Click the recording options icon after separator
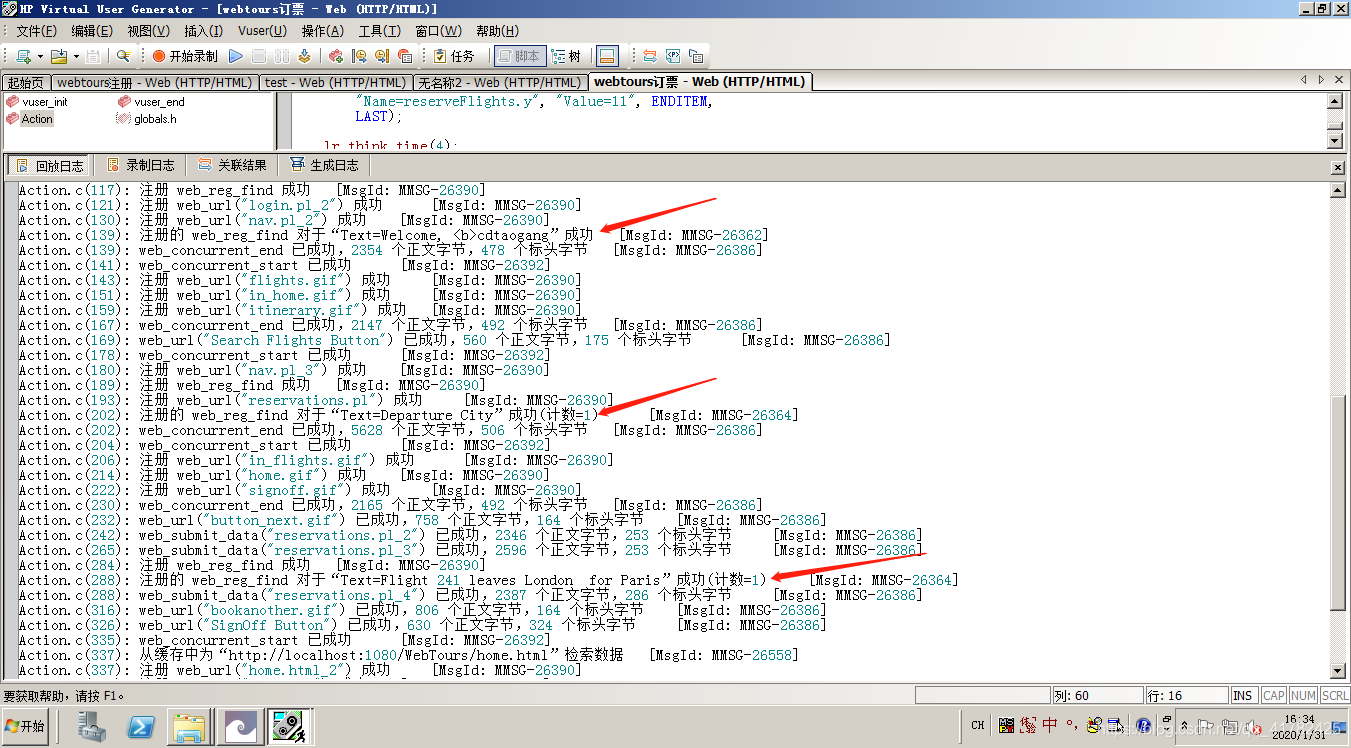Screen dimensions: 1351x748 pyautogui.click(x=336, y=56)
